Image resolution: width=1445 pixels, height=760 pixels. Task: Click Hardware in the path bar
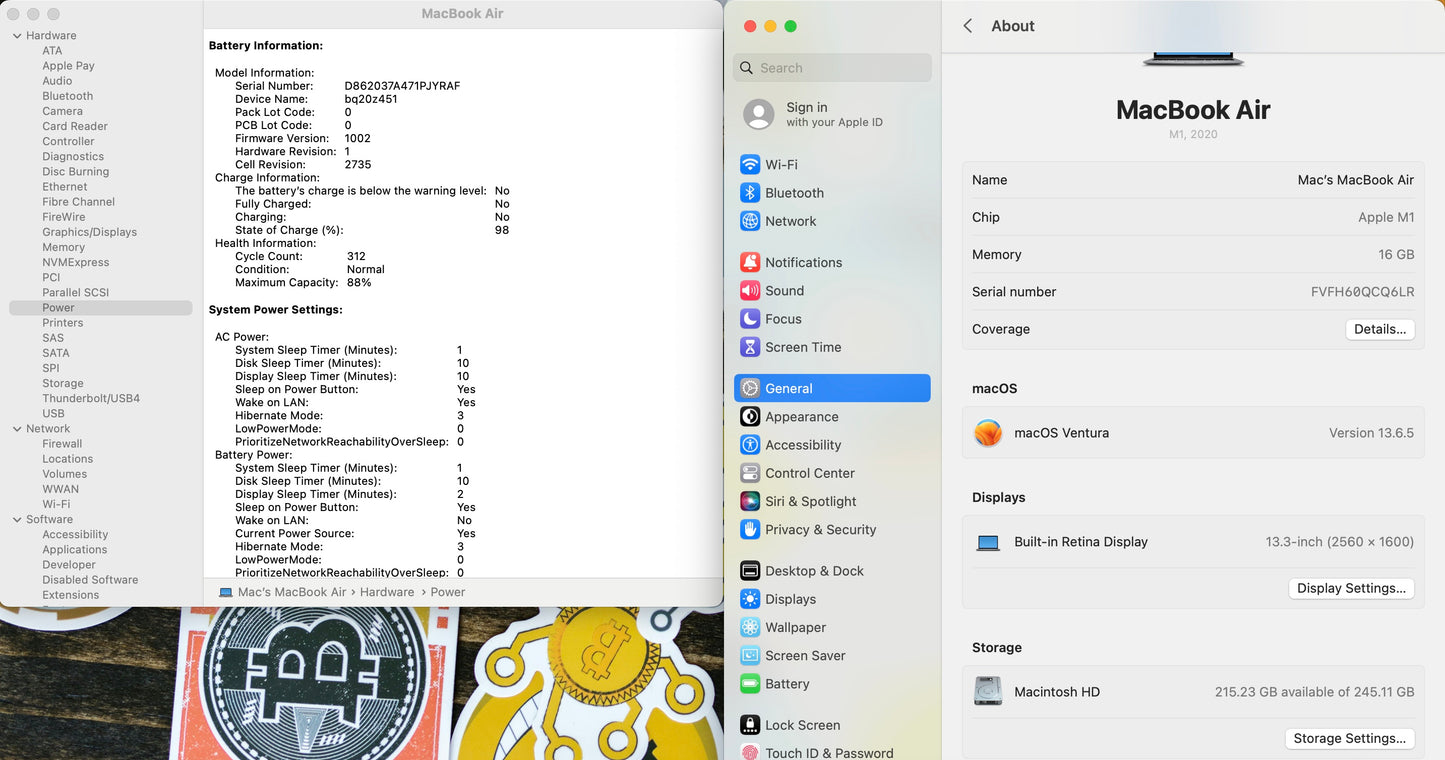tap(387, 592)
